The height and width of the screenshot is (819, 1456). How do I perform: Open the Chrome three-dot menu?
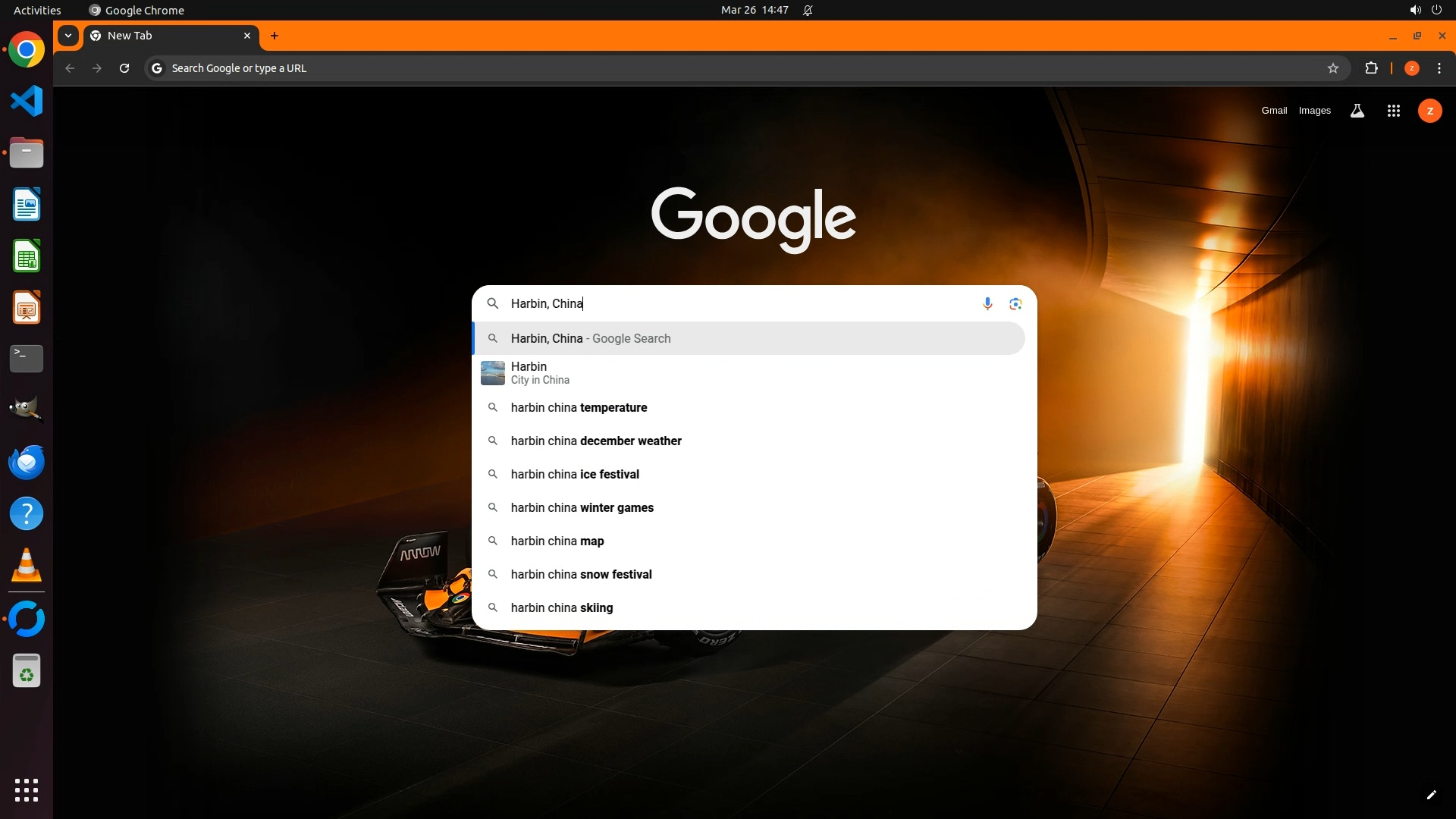coord(1439,68)
